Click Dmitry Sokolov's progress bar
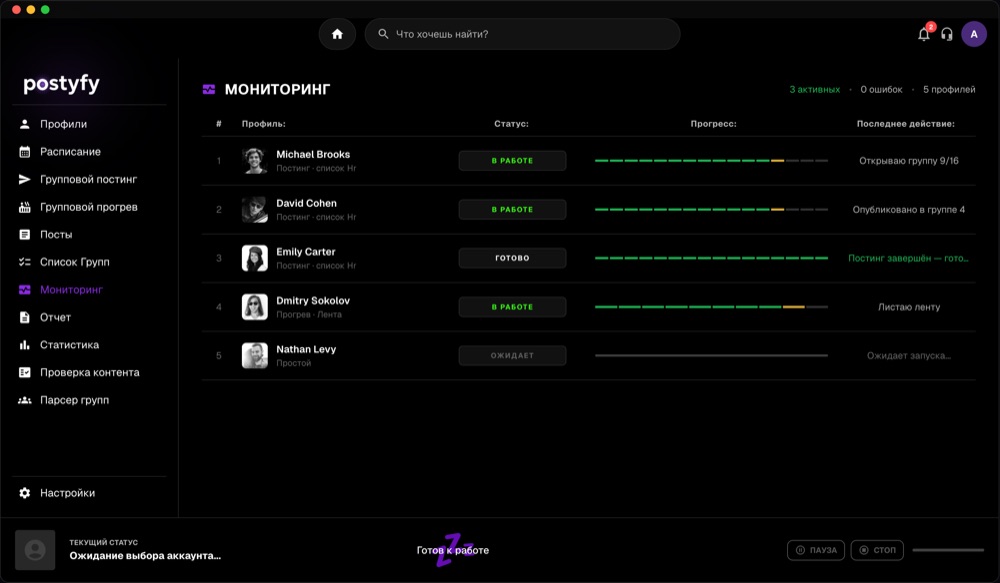The width and height of the screenshot is (1000, 583). [711, 307]
